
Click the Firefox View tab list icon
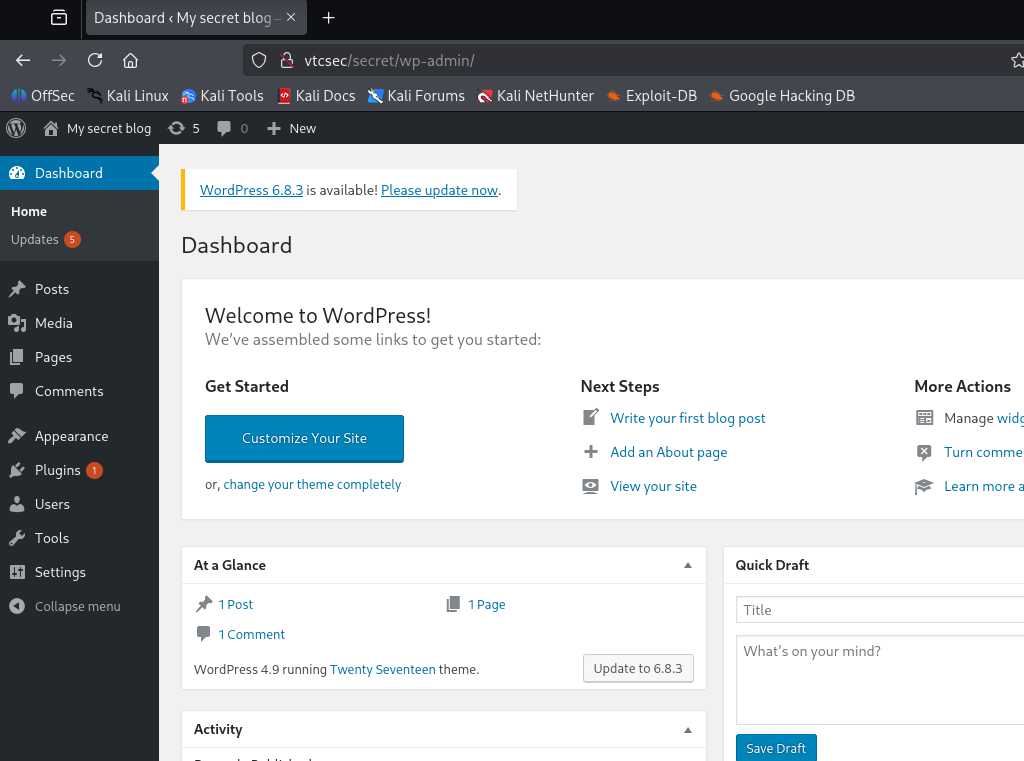coord(59,18)
